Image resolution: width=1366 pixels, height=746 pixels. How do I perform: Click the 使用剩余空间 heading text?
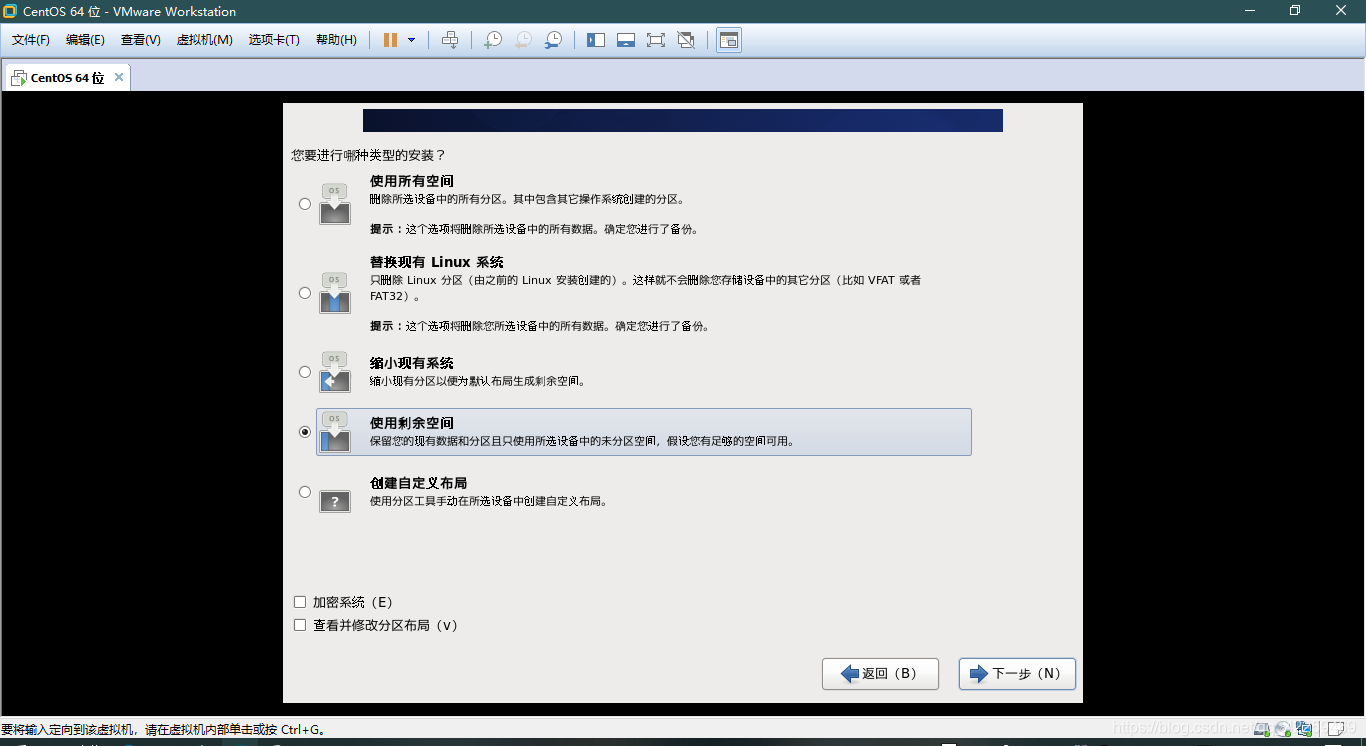(412, 423)
